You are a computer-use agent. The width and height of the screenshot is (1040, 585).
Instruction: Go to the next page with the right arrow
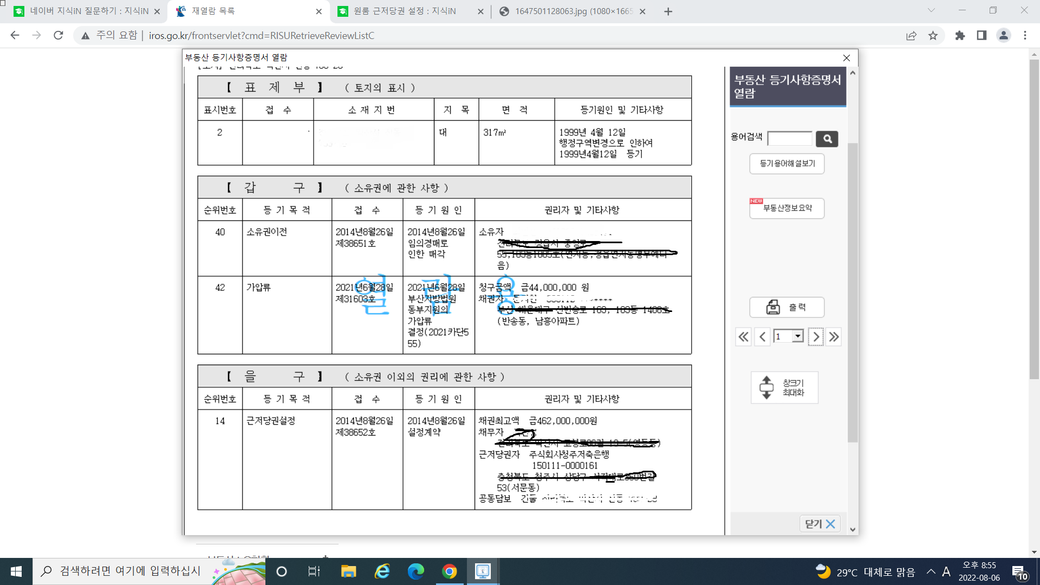point(816,337)
